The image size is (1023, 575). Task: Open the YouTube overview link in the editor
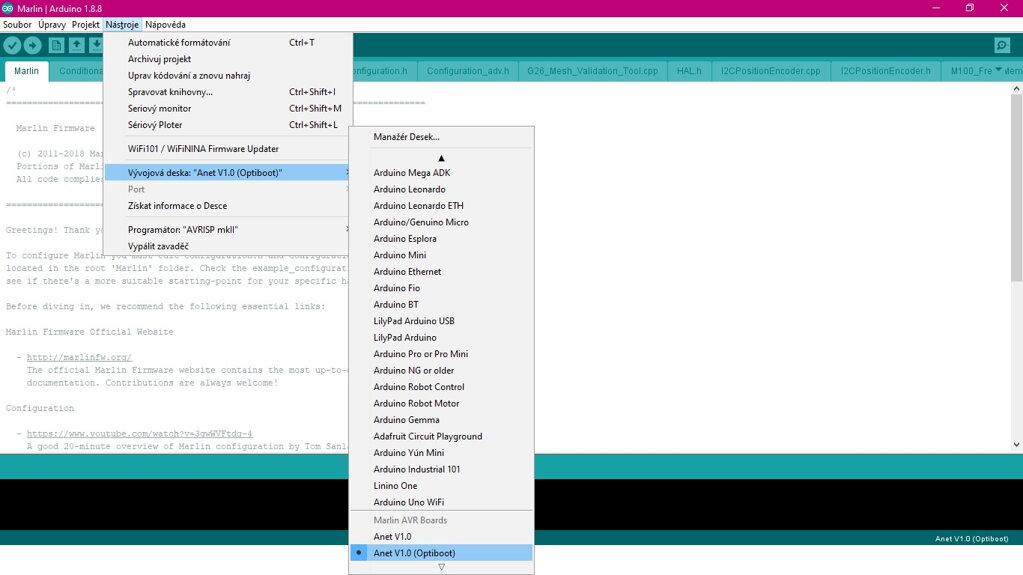(140, 434)
